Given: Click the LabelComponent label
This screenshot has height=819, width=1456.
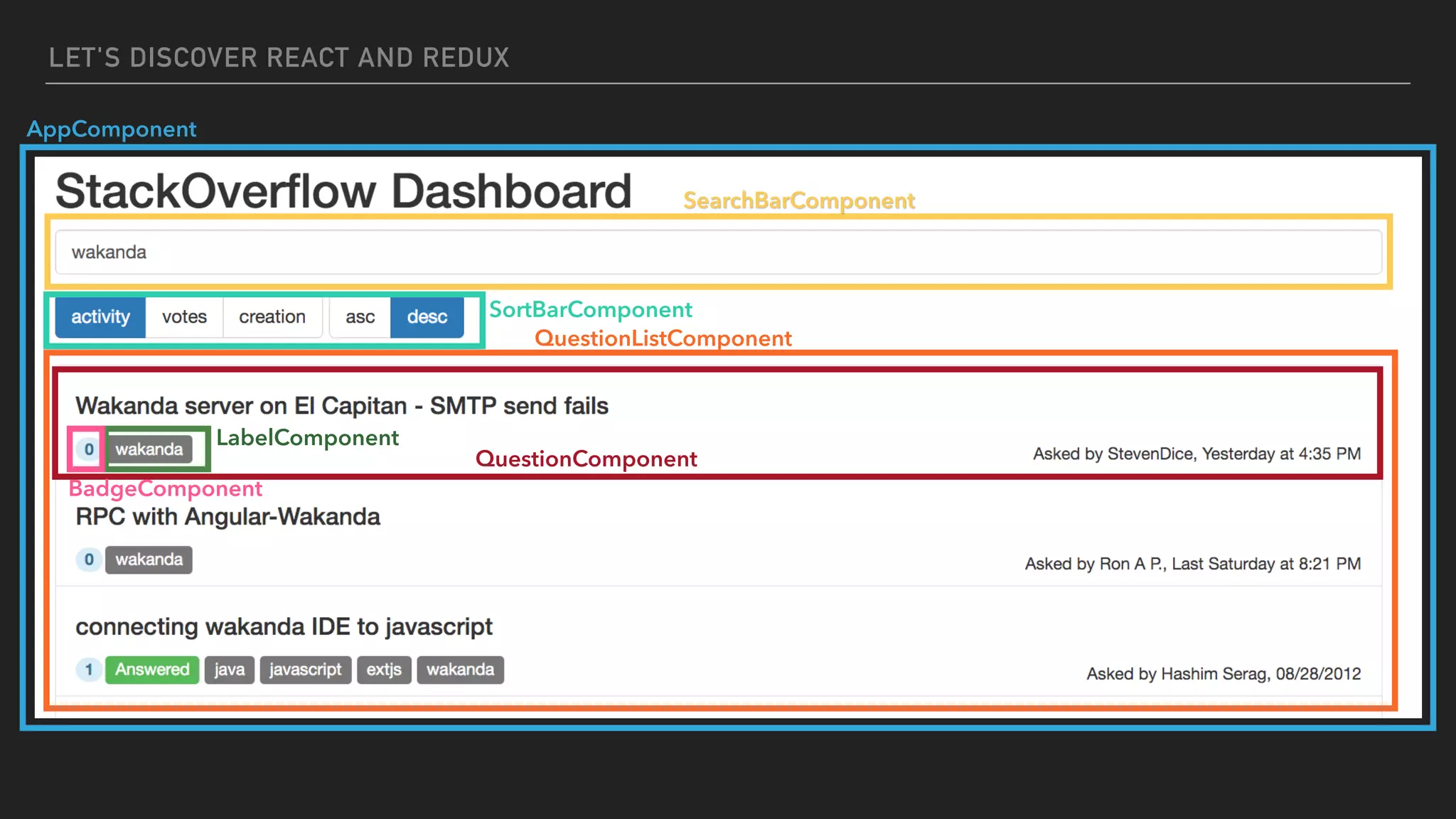Looking at the screenshot, I should (x=308, y=438).
